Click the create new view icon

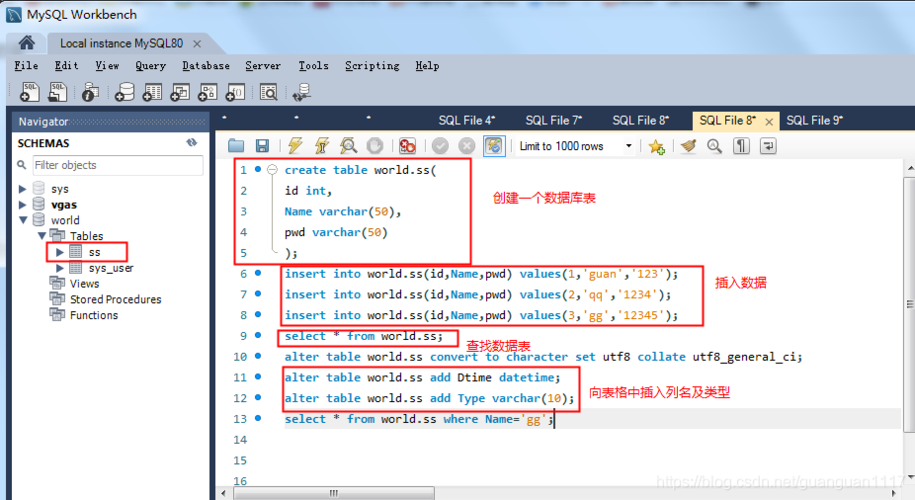(x=180, y=92)
